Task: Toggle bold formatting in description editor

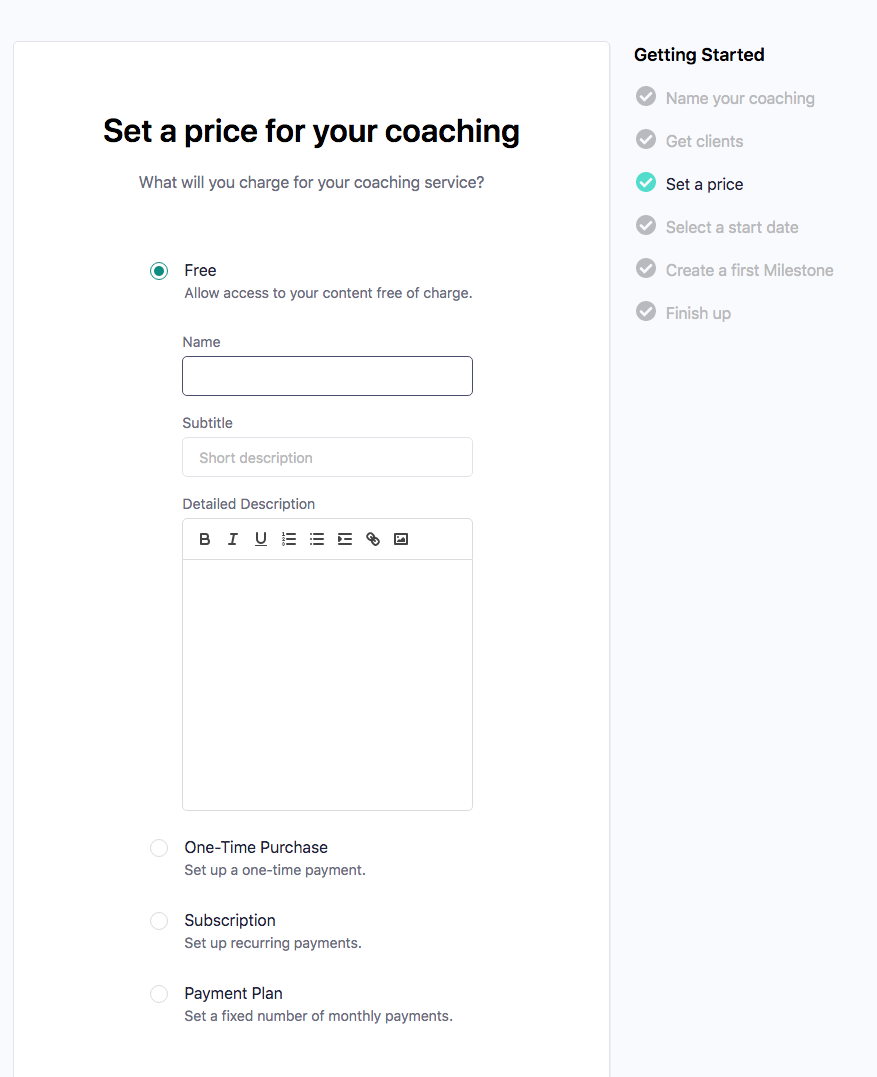Action: tap(205, 539)
